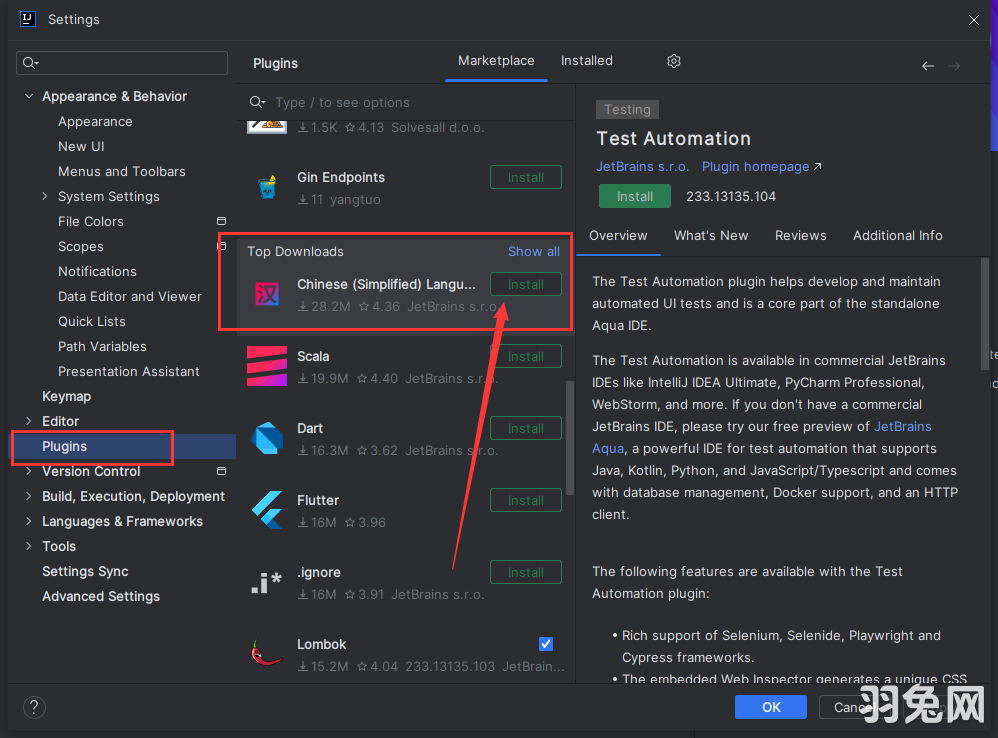Switch to the Marketplace tab
998x738 pixels.
(496, 61)
